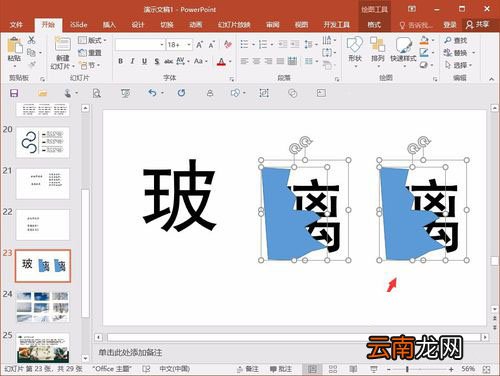The height and width of the screenshot is (376, 500).
Task: Click the Reading view icon in status bar
Action: 353,369
